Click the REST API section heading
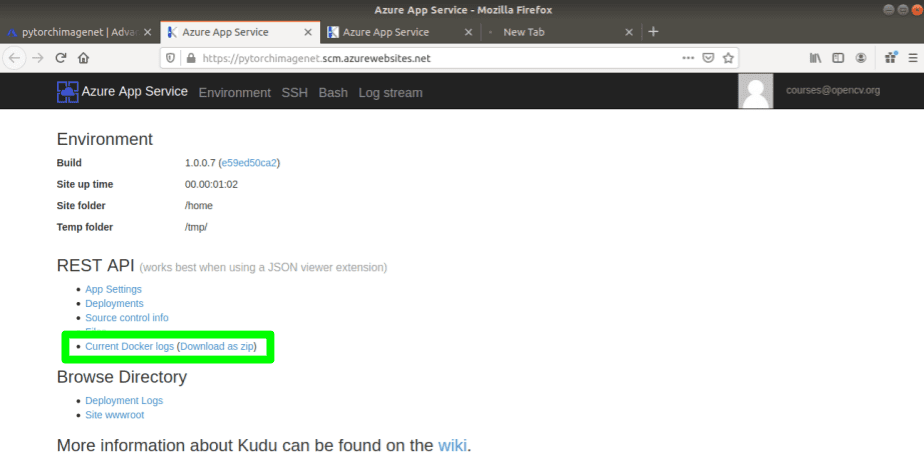Viewport: 924px width, 470px height. (95, 266)
